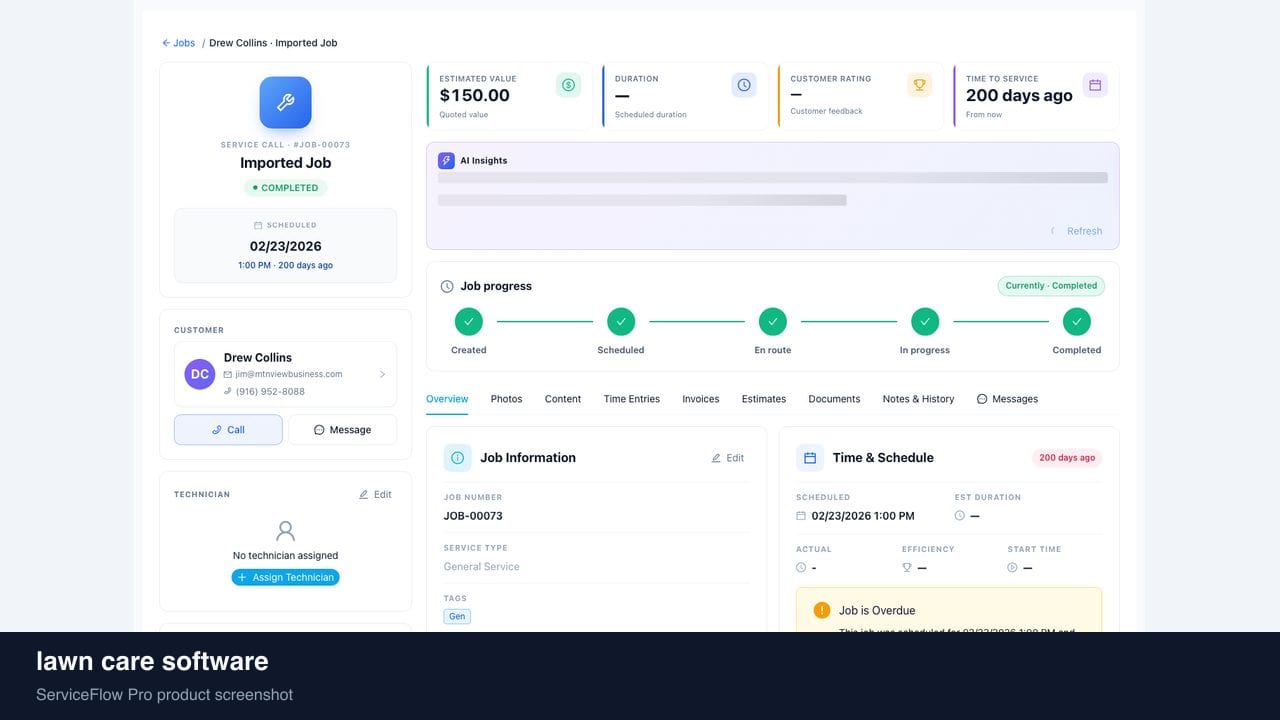This screenshot has width=1280, height=720.
Task: Click Assign Technician button
Action: coord(286,577)
